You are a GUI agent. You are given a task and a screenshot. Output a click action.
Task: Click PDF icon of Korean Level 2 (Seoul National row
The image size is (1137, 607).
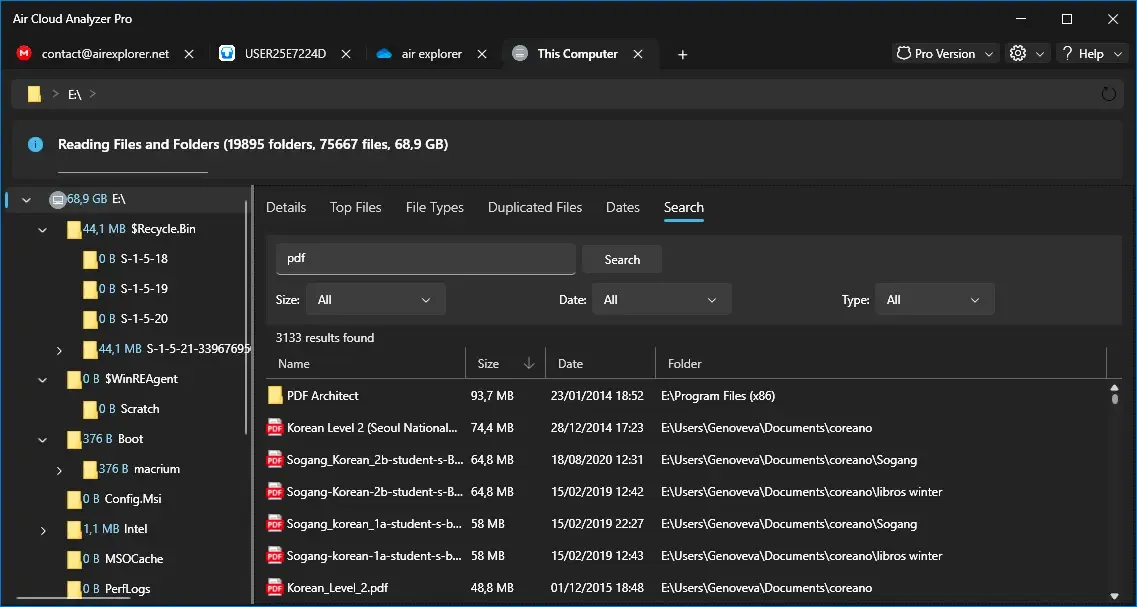pos(275,428)
